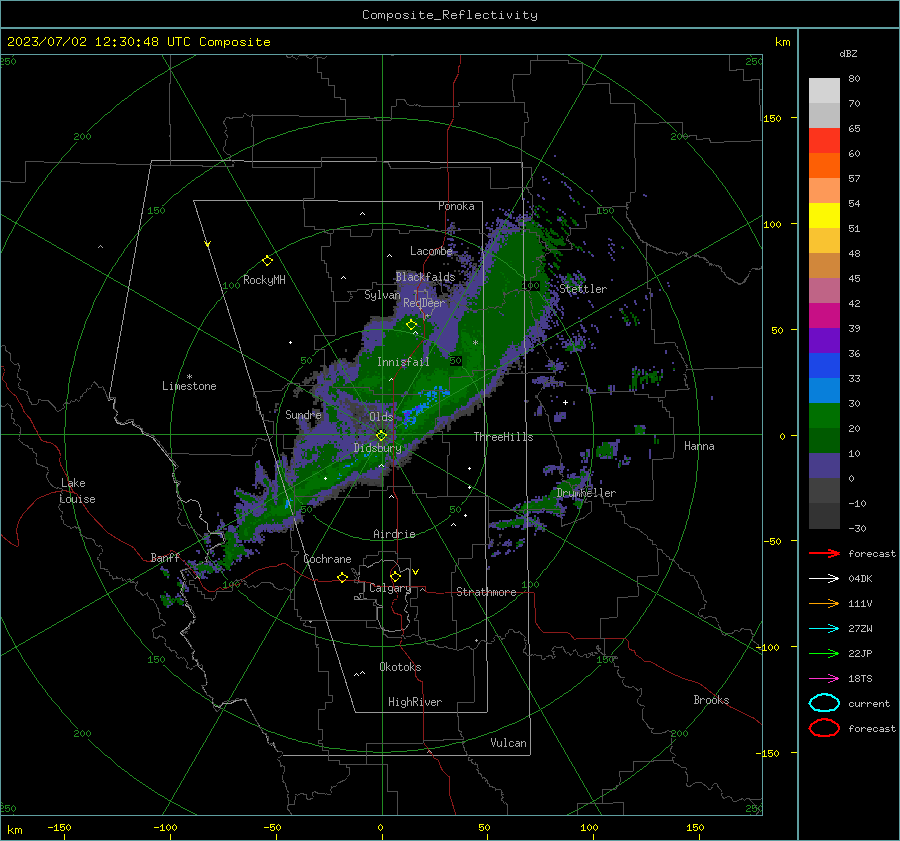
Task: Click the -150 value on bottom axis
Action: click(x=59, y=827)
